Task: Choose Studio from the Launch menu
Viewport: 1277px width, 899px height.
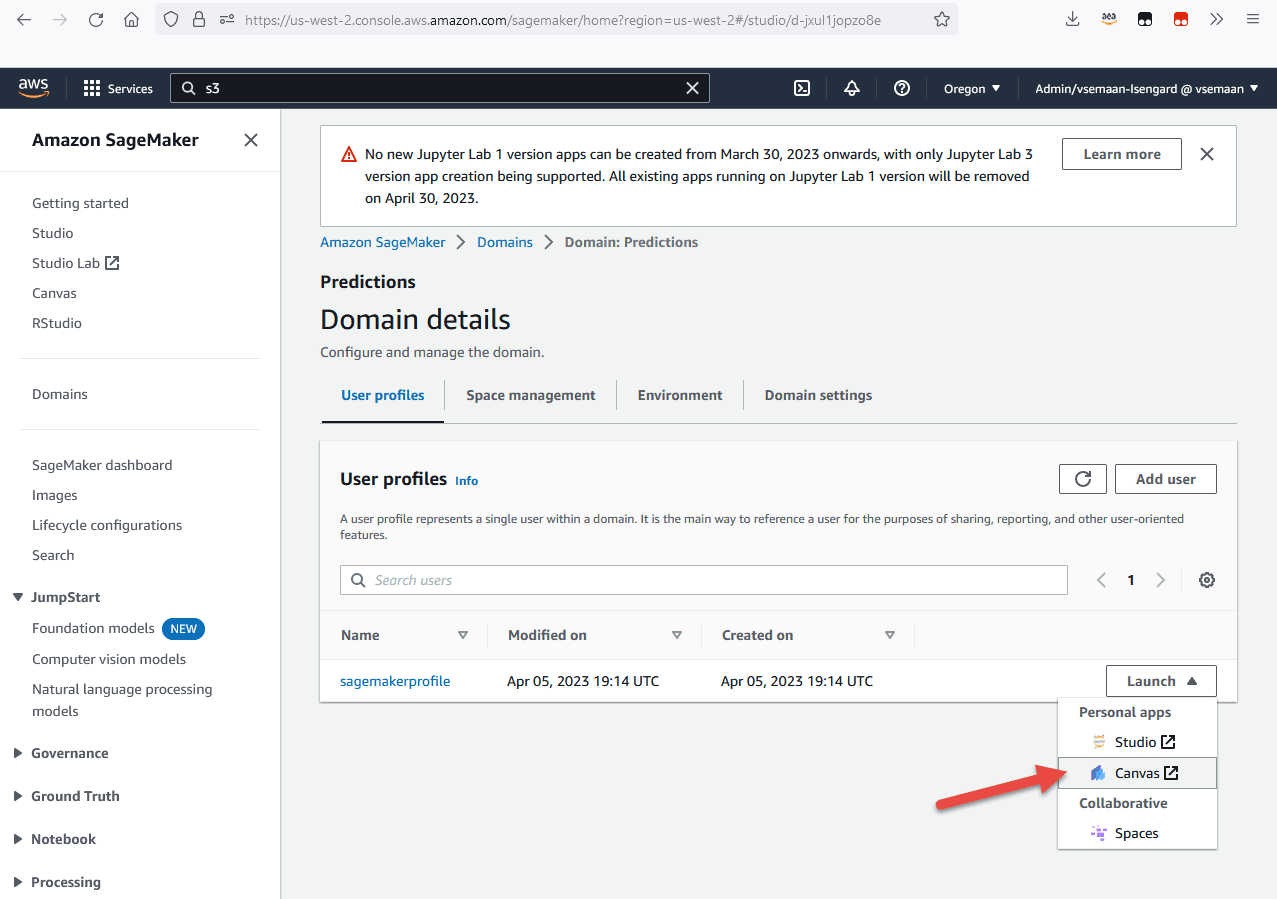Action: click(x=1137, y=742)
